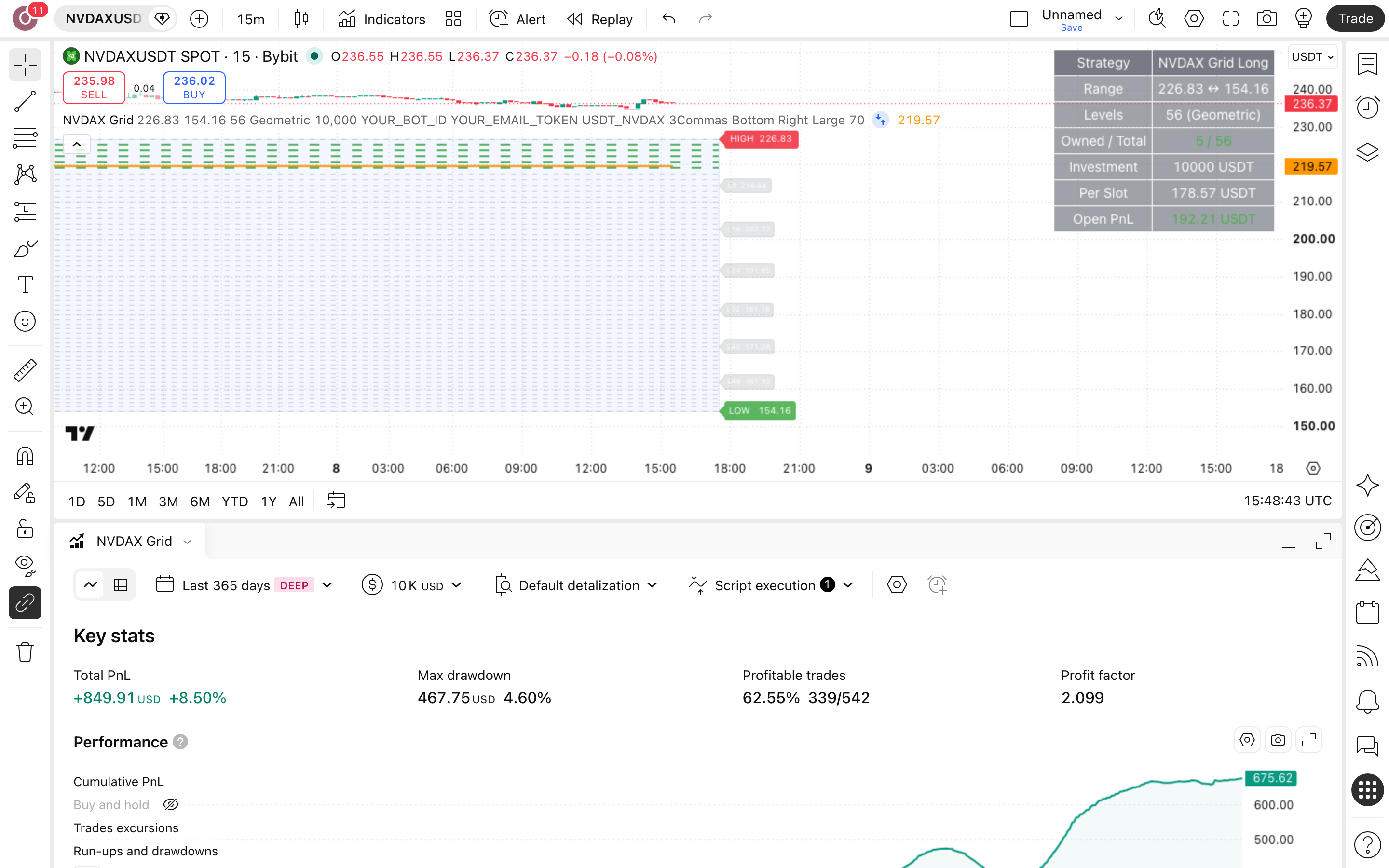
Task: Open the Indicators menu
Action: pyautogui.click(x=381, y=19)
